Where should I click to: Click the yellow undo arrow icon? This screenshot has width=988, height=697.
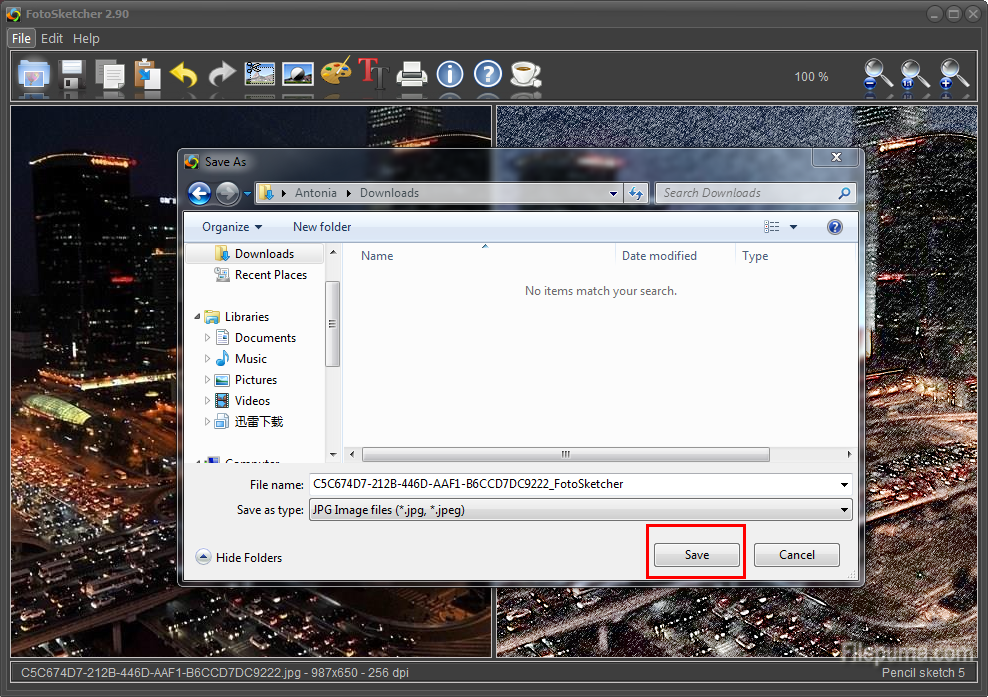tap(184, 75)
